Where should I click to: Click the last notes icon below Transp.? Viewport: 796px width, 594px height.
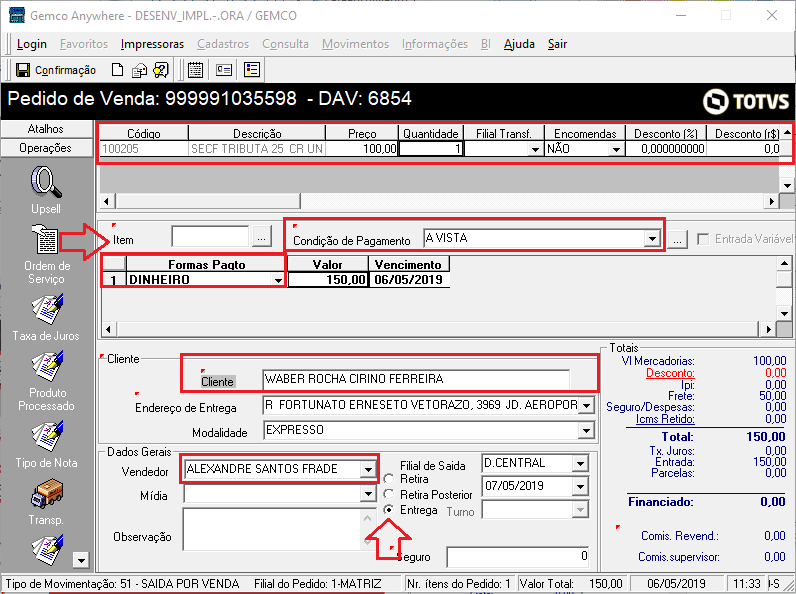tap(47, 549)
